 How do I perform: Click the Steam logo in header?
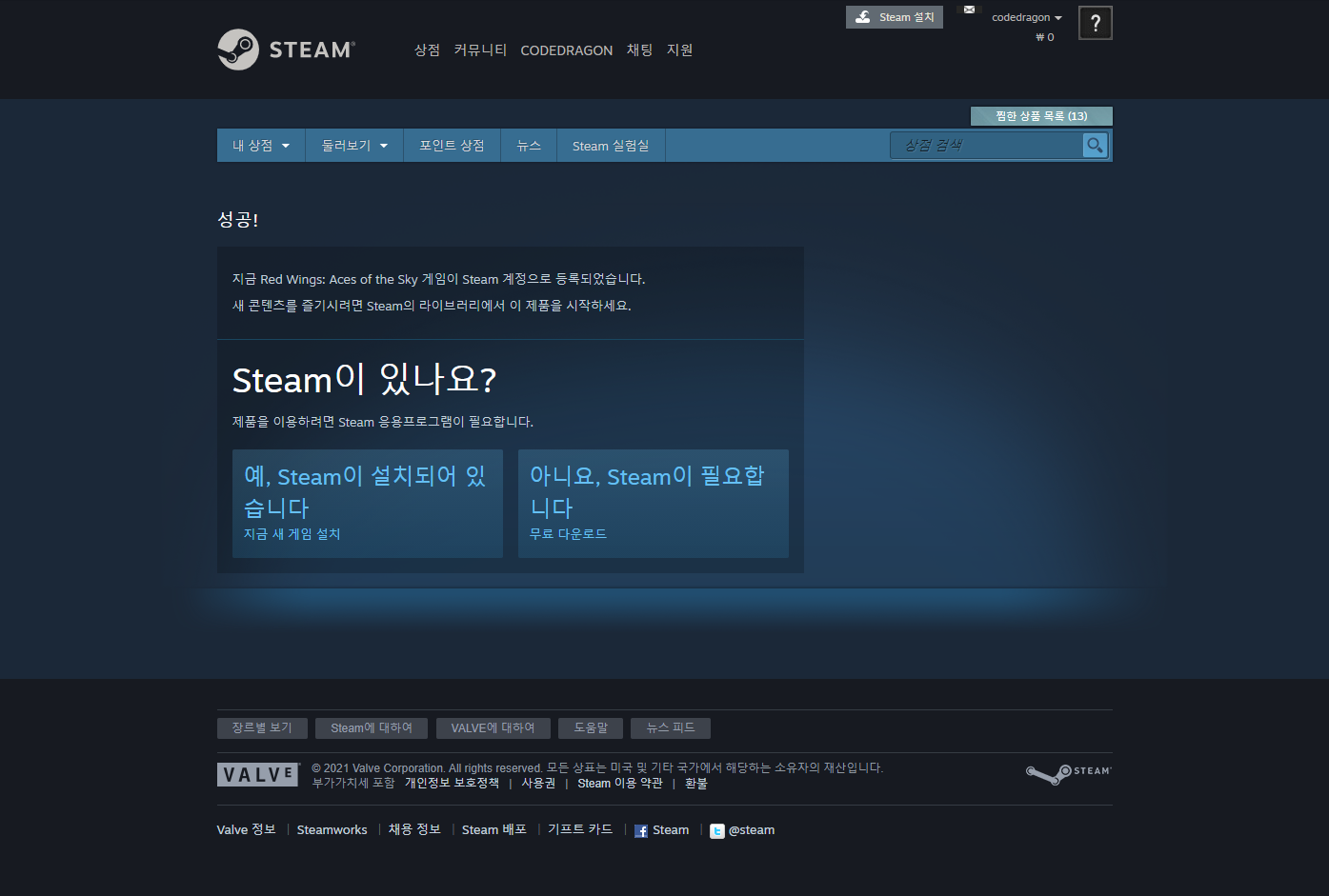click(286, 50)
